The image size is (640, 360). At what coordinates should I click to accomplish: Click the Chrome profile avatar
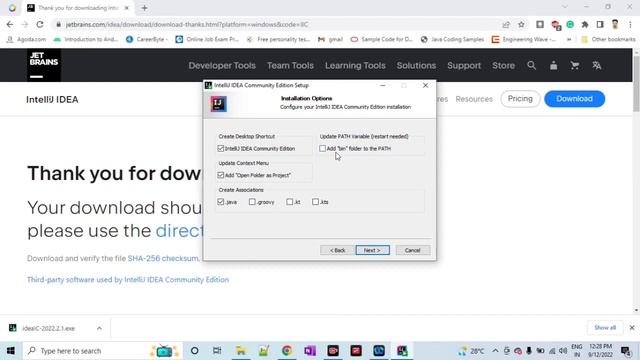tap(615, 24)
